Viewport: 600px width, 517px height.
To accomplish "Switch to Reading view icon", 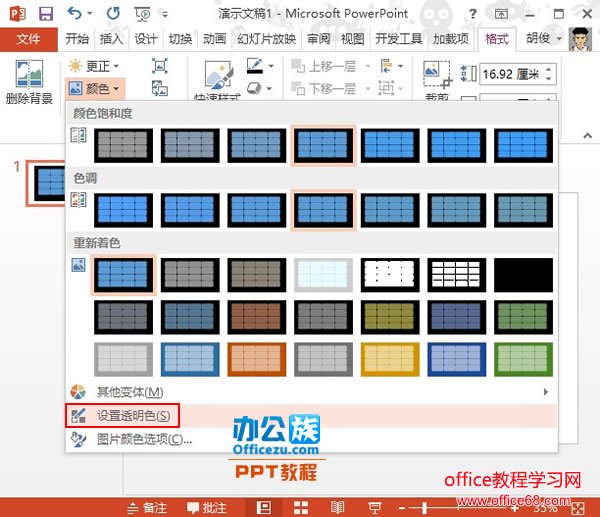I will click(x=337, y=508).
